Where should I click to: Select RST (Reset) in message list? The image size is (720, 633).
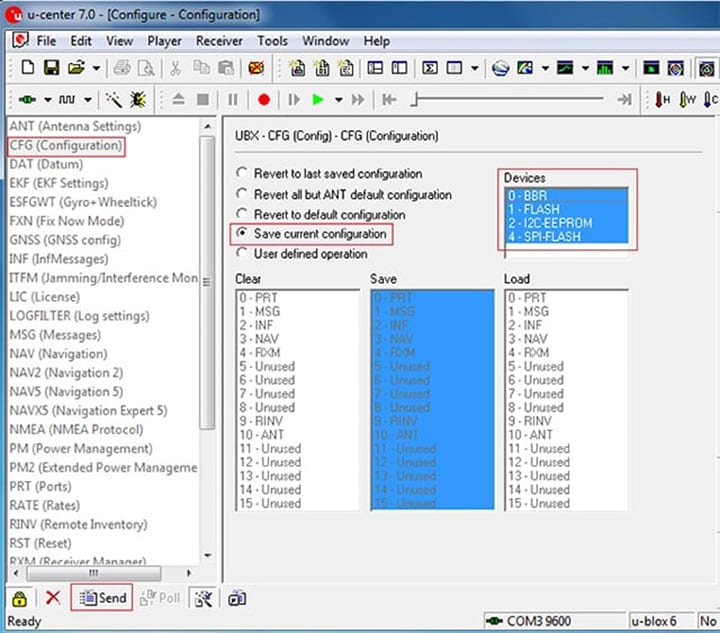[40, 543]
